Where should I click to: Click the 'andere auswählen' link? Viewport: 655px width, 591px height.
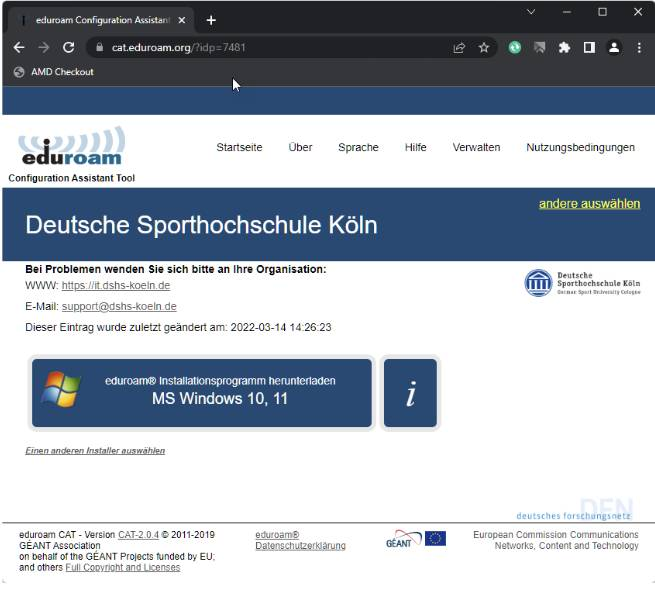pos(589,204)
